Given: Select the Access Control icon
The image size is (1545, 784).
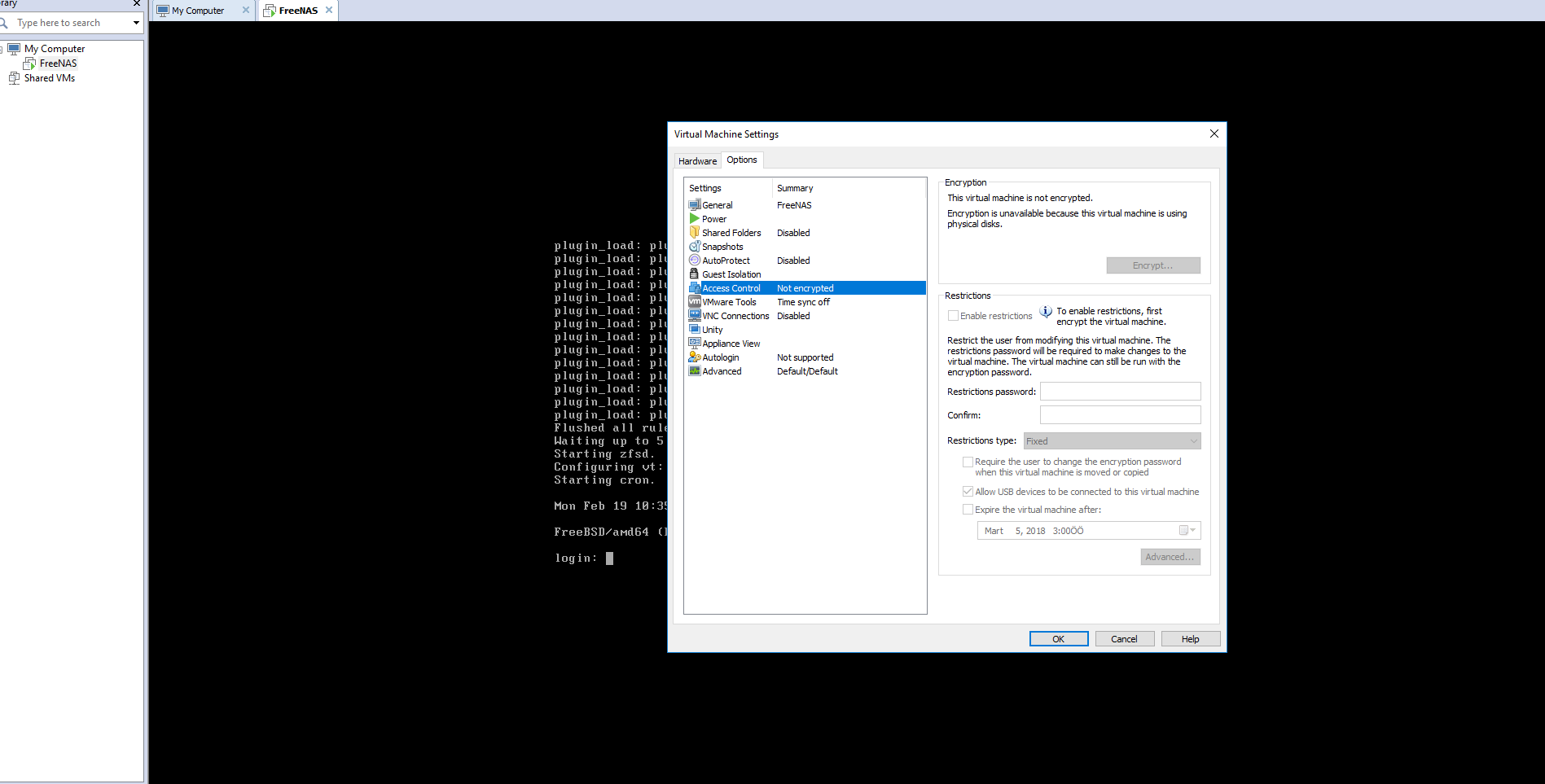Looking at the screenshot, I should [x=695, y=288].
